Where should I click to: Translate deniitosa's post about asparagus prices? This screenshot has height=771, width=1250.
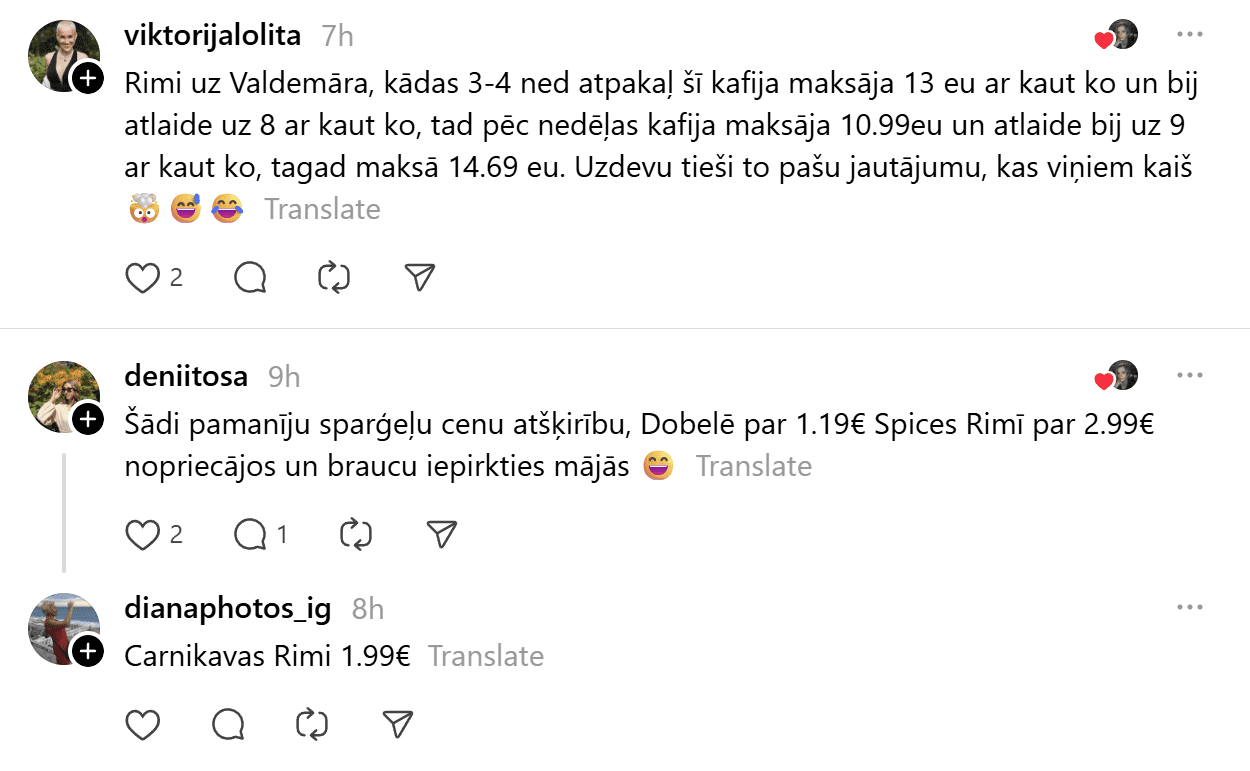[x=753, y=466]
